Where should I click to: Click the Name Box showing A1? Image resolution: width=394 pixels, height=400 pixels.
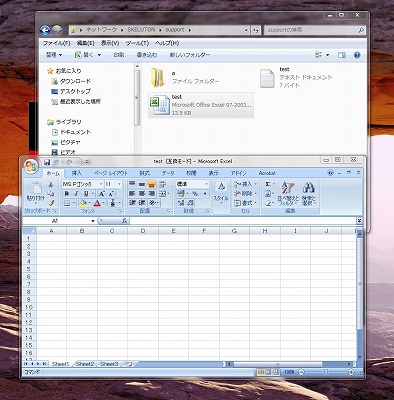pos(59,221)
